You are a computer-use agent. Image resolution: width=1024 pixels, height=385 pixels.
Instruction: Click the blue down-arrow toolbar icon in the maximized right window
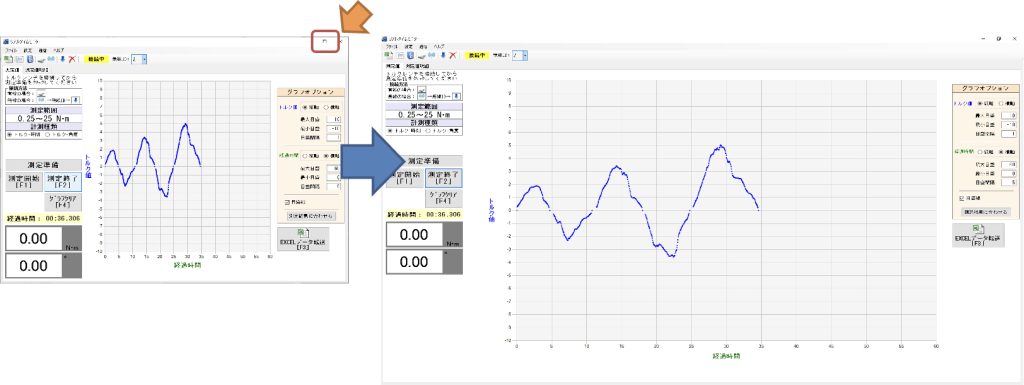coord(443,56)
